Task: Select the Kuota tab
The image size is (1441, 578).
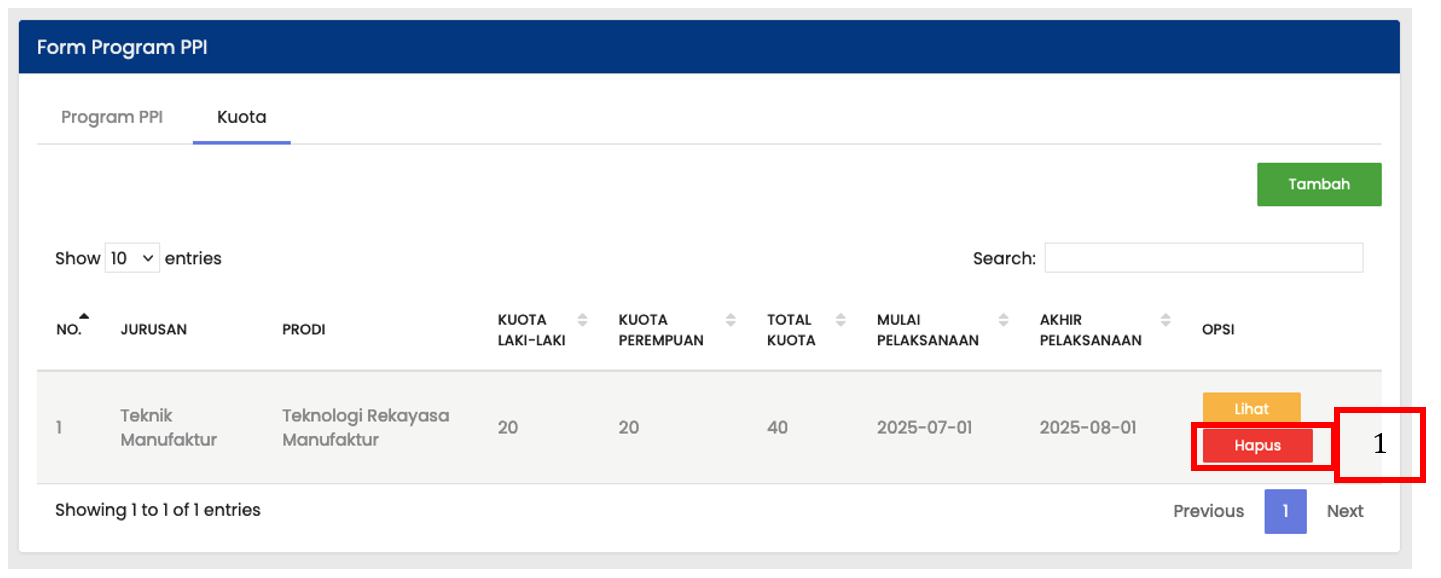Action: (242, 117)
